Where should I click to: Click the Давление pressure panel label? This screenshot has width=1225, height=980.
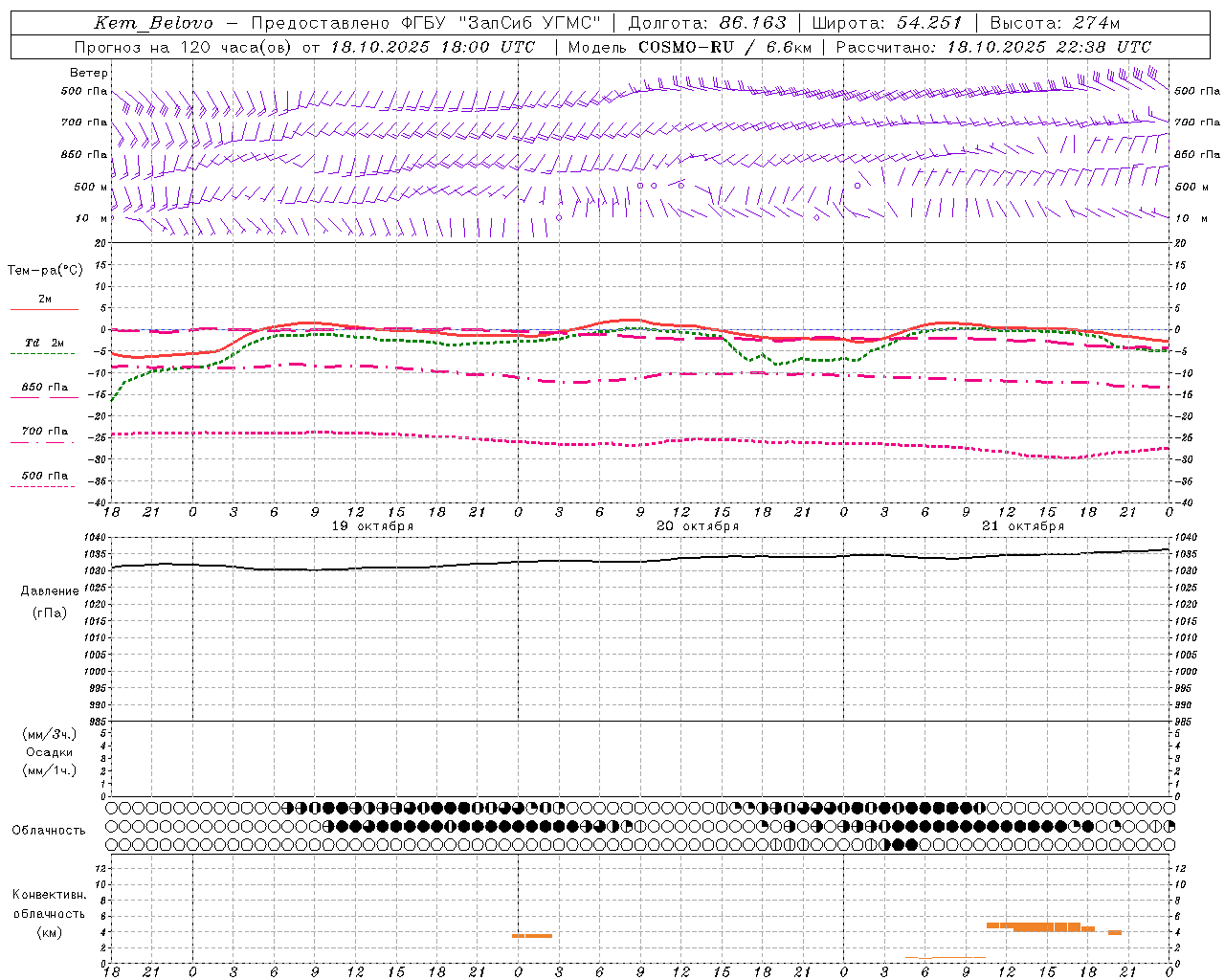point(50,591)
